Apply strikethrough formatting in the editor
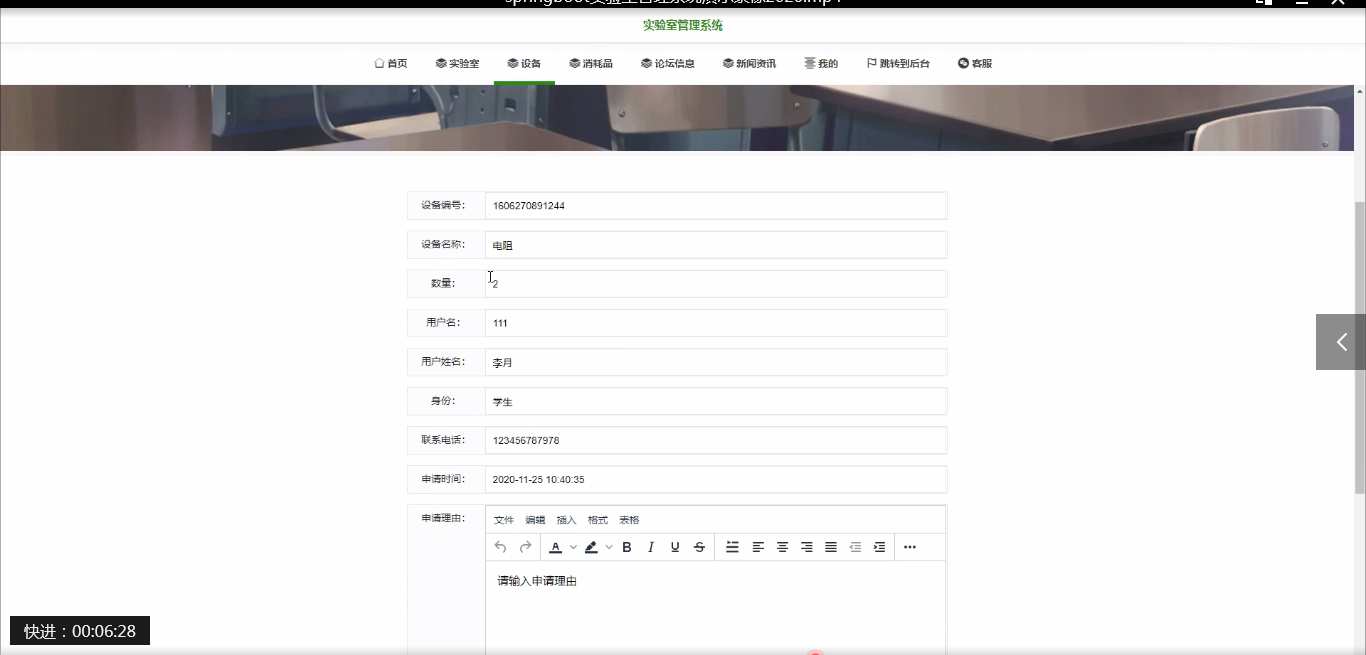The width and height of the screenshot is (1366, 655). [x=699, y=547]
